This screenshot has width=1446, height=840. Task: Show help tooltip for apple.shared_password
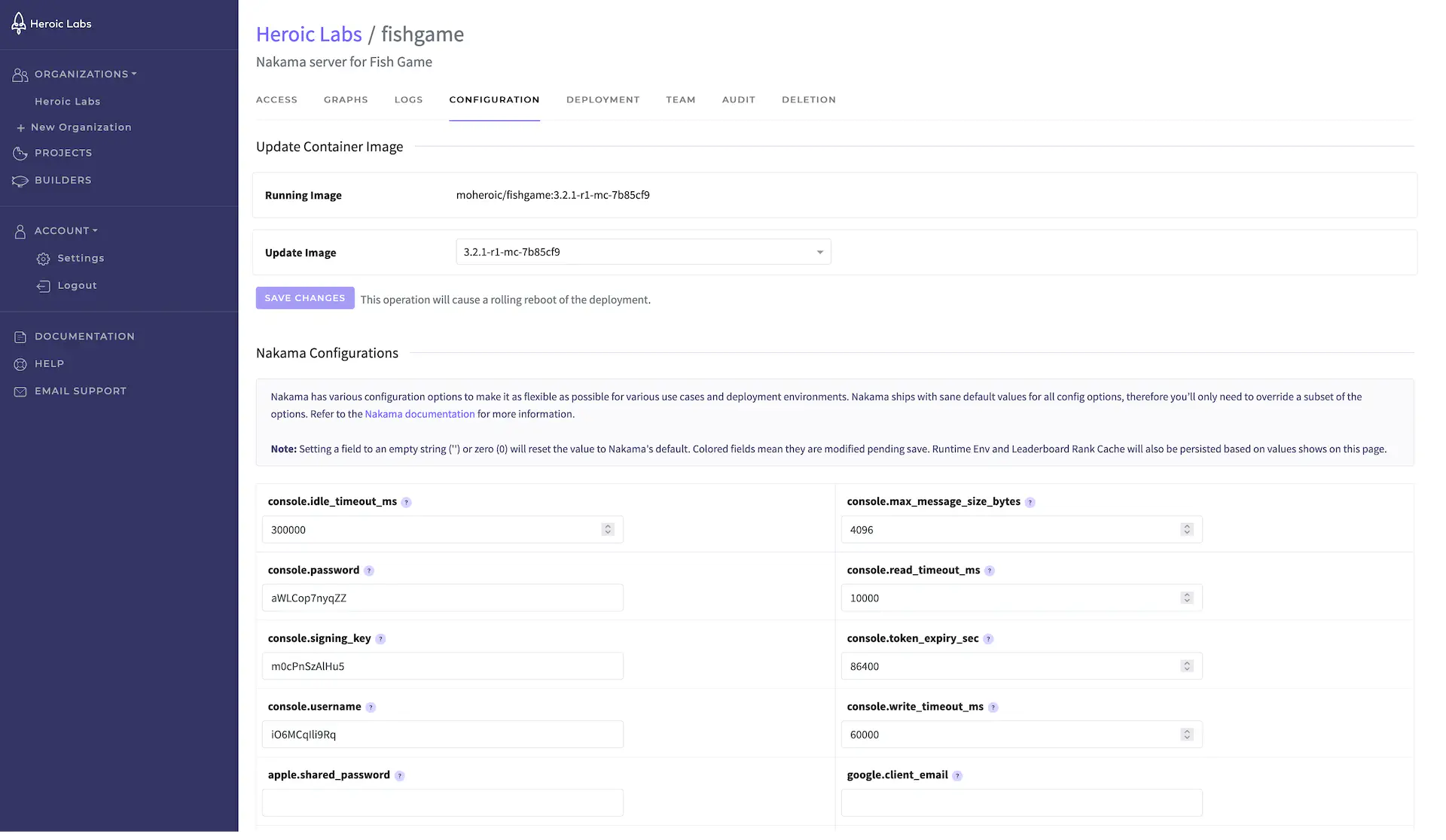coord(400,776)
